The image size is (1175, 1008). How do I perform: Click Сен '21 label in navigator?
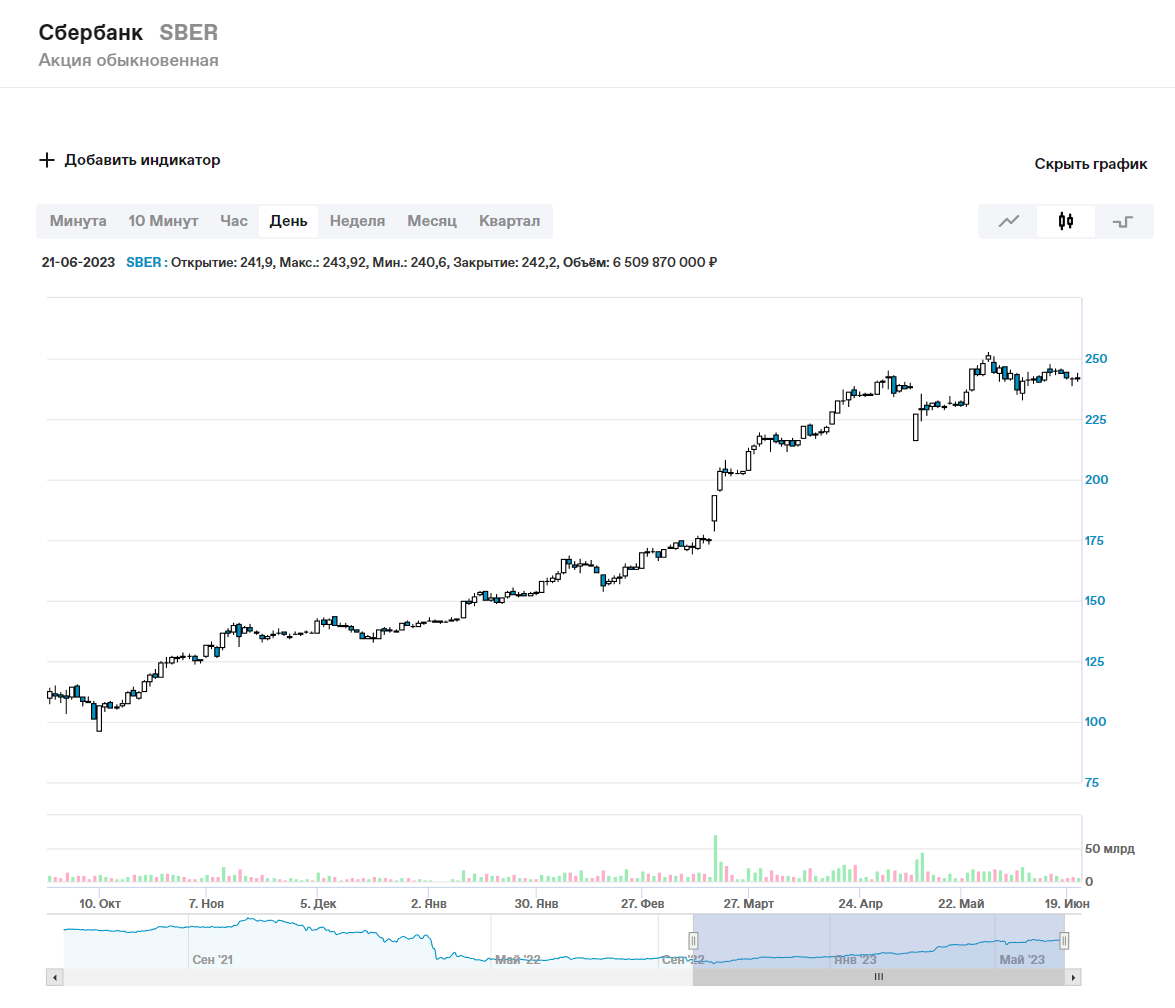click(213, 960)
